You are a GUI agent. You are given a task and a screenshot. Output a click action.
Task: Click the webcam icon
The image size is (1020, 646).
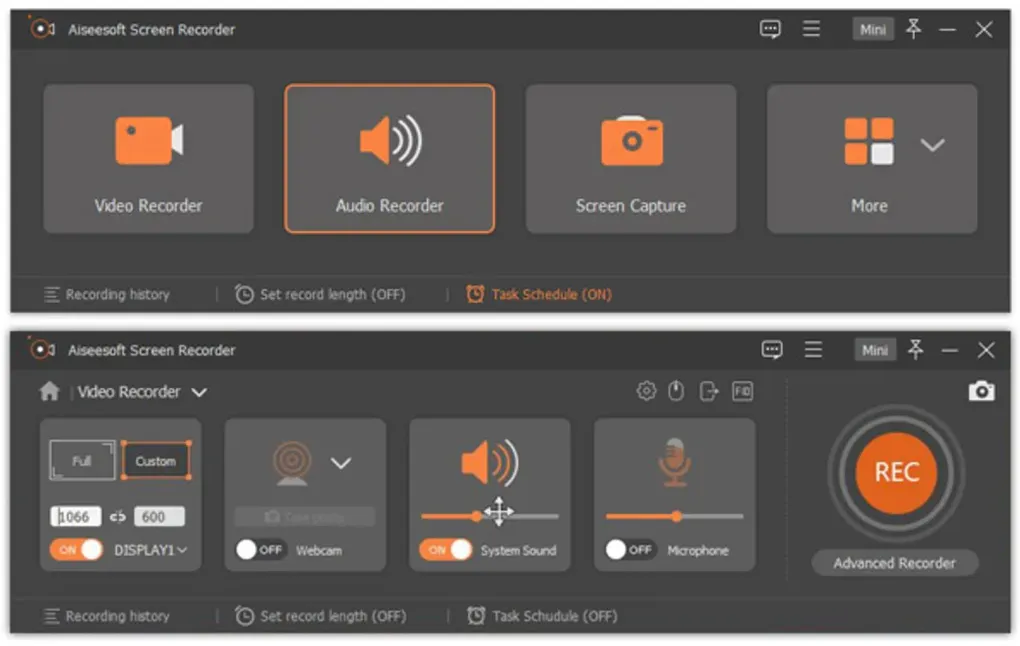(292, 463)
